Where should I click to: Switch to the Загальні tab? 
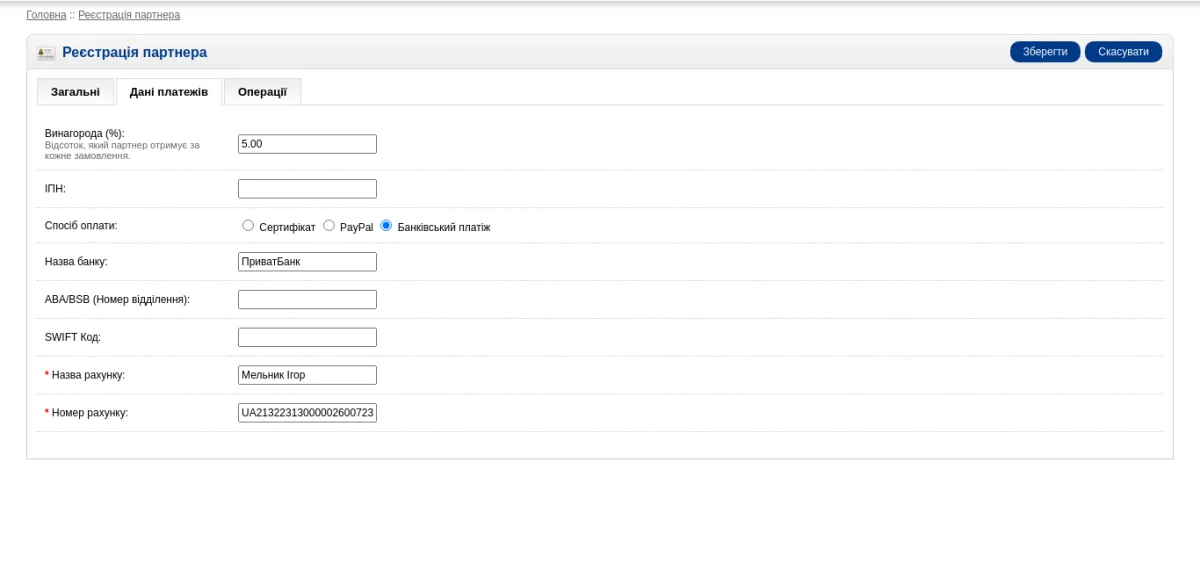pyautogui.click(x=75, y=92)
